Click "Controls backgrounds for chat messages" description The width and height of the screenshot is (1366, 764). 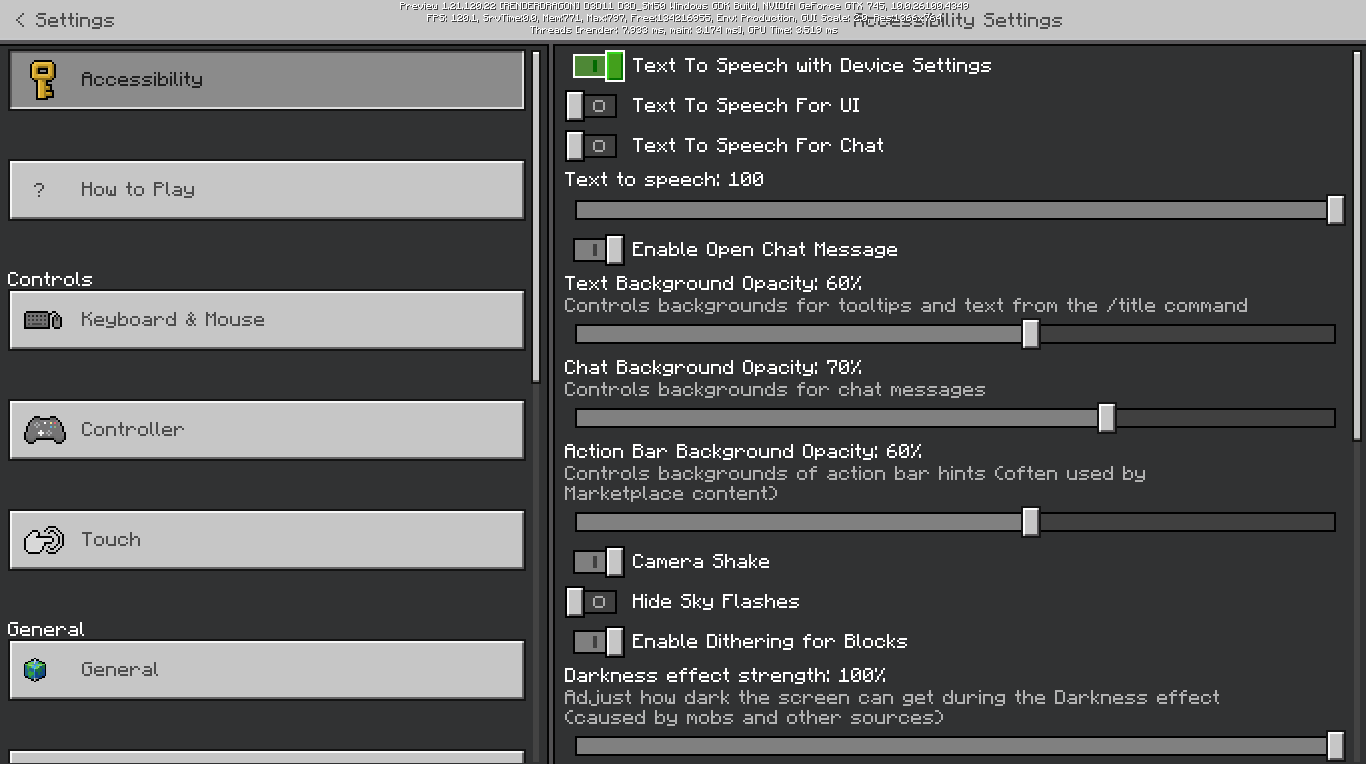[x=775, y=390]
